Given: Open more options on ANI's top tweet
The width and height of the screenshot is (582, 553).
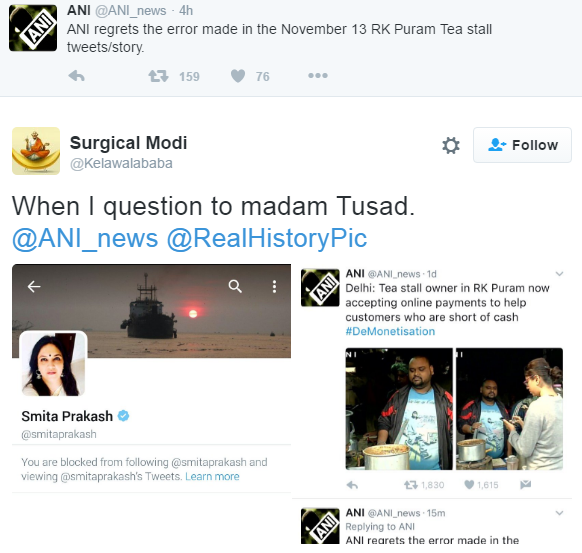Looking at the screenshot, I should coord(318,76).
